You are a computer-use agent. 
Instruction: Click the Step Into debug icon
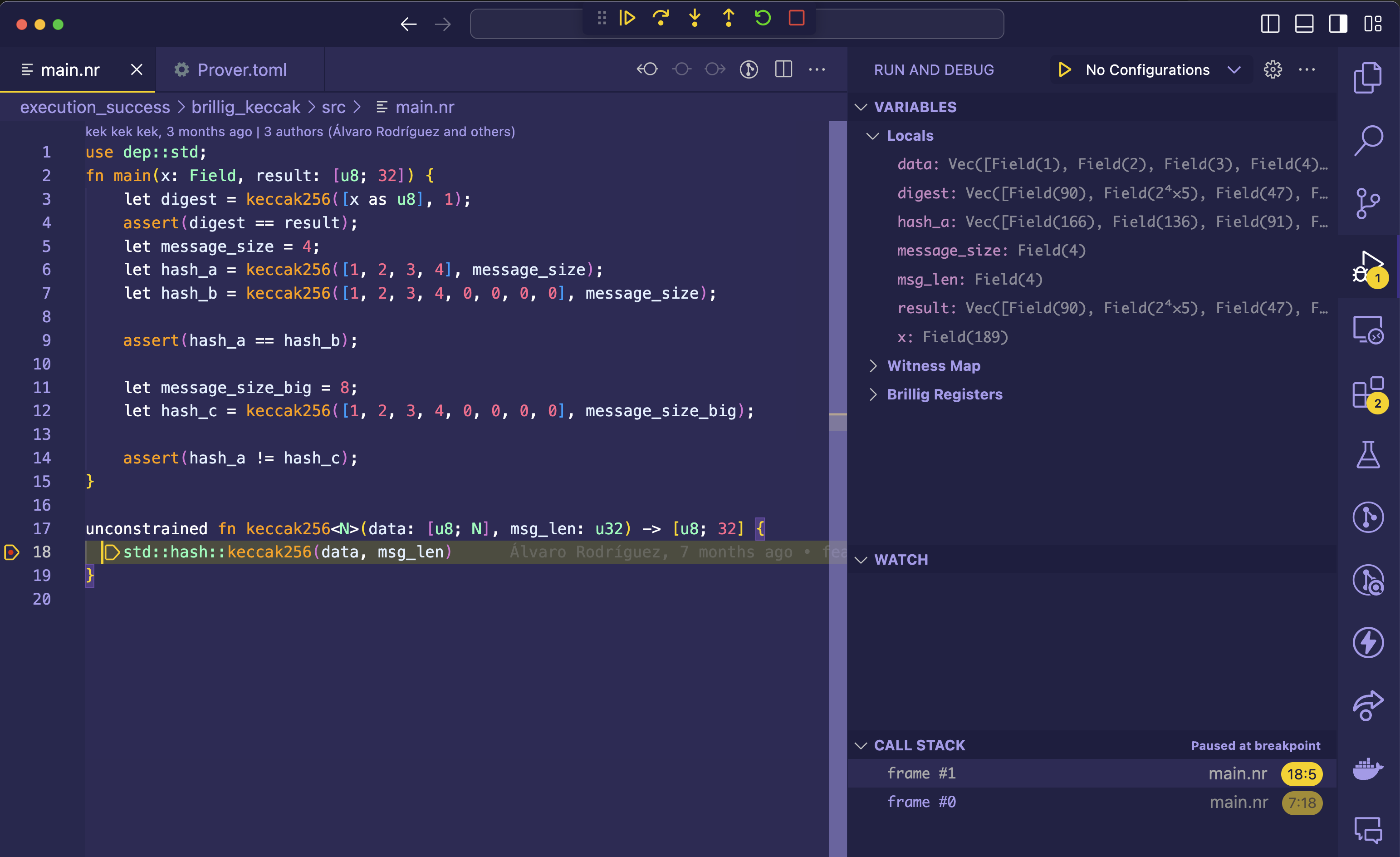[x=694, y=18]
